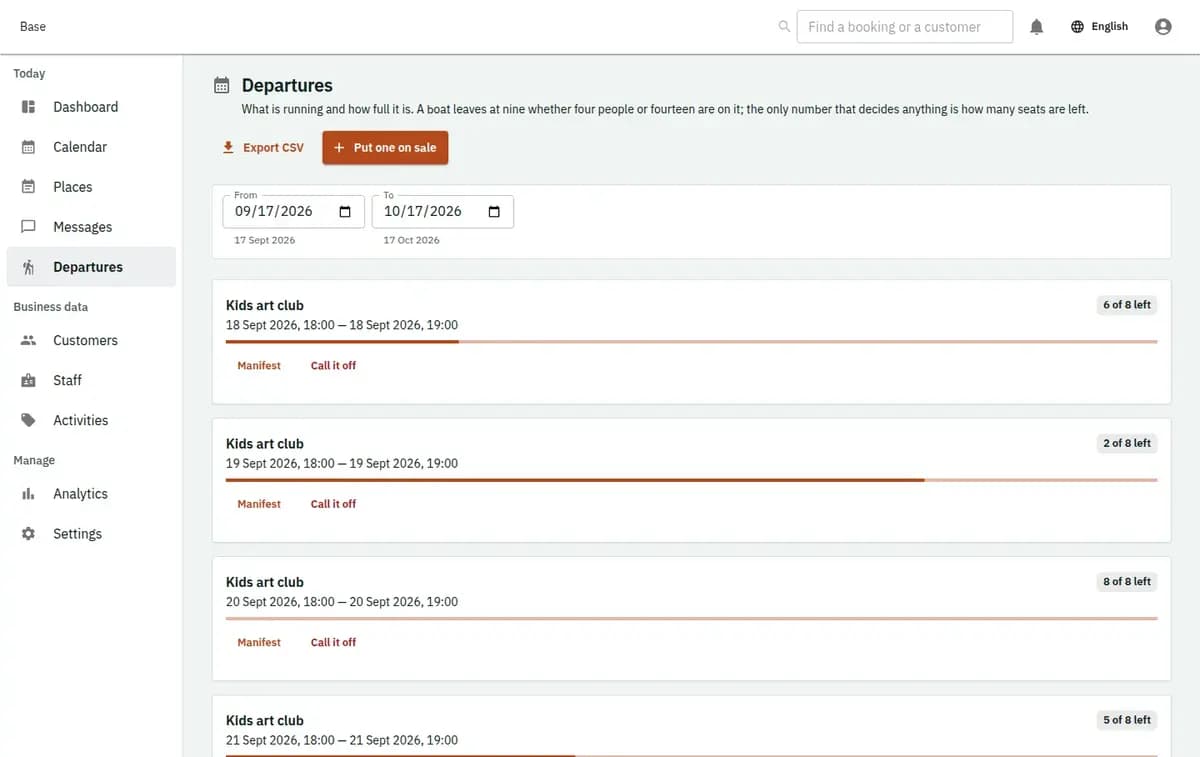The image size is (1200, 757).
Task: Select Departures in sidebar
Action: (x=91, y=267)
